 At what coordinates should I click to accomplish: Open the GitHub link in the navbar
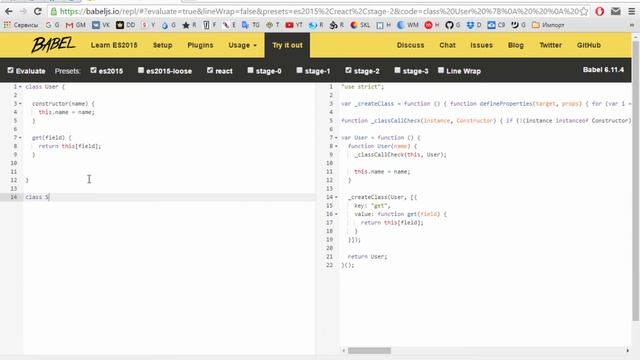589,45
